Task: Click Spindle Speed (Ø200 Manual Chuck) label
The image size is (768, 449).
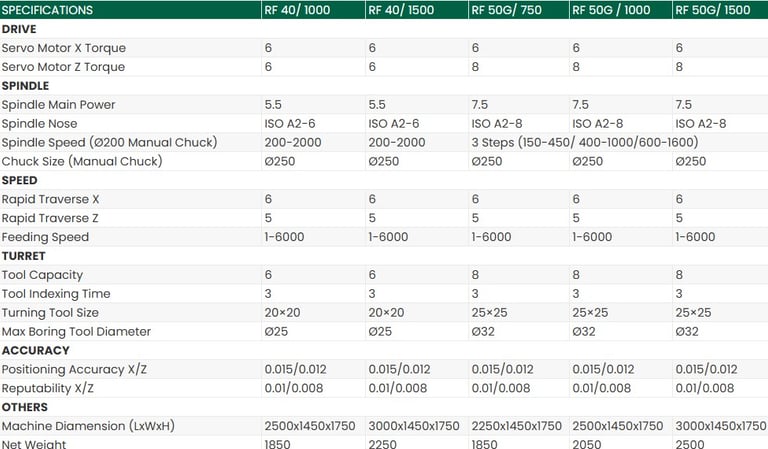Action: click(x=109, y=142)
